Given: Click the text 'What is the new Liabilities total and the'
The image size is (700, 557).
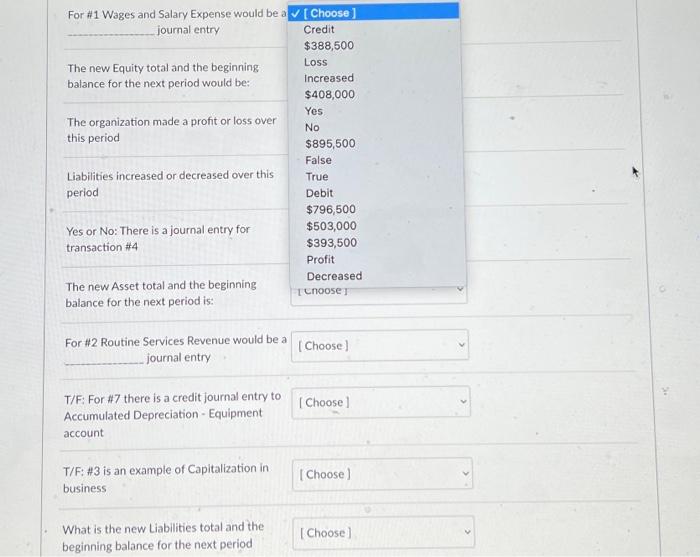Looking at the screenshot, I should (163, 528).
